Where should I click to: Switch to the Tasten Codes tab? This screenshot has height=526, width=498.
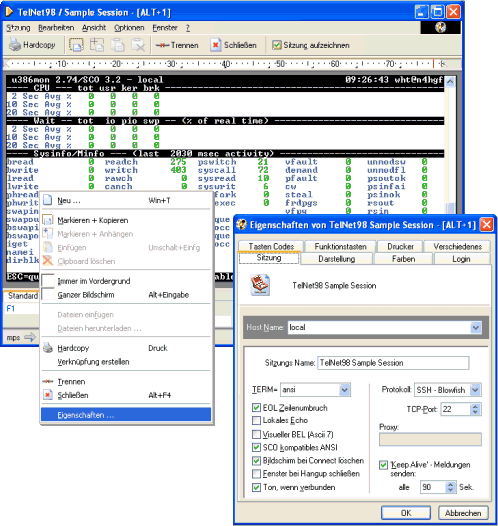(x=271, y=247)
